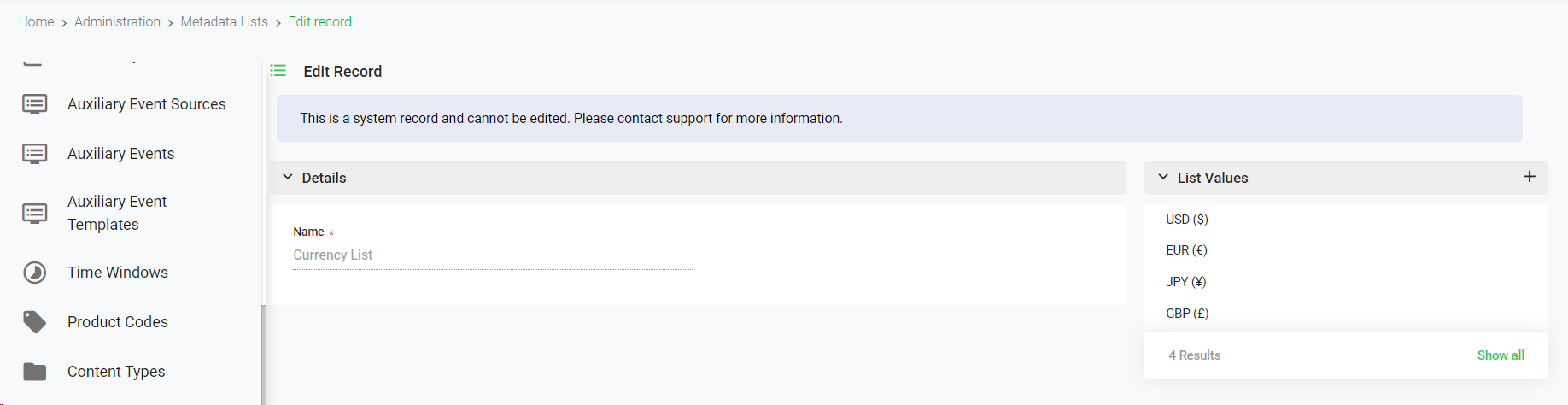The width and height of the screenshot is (1568, 405).
Task: Collapse the List Values panel chevron
Action: 1163,177
